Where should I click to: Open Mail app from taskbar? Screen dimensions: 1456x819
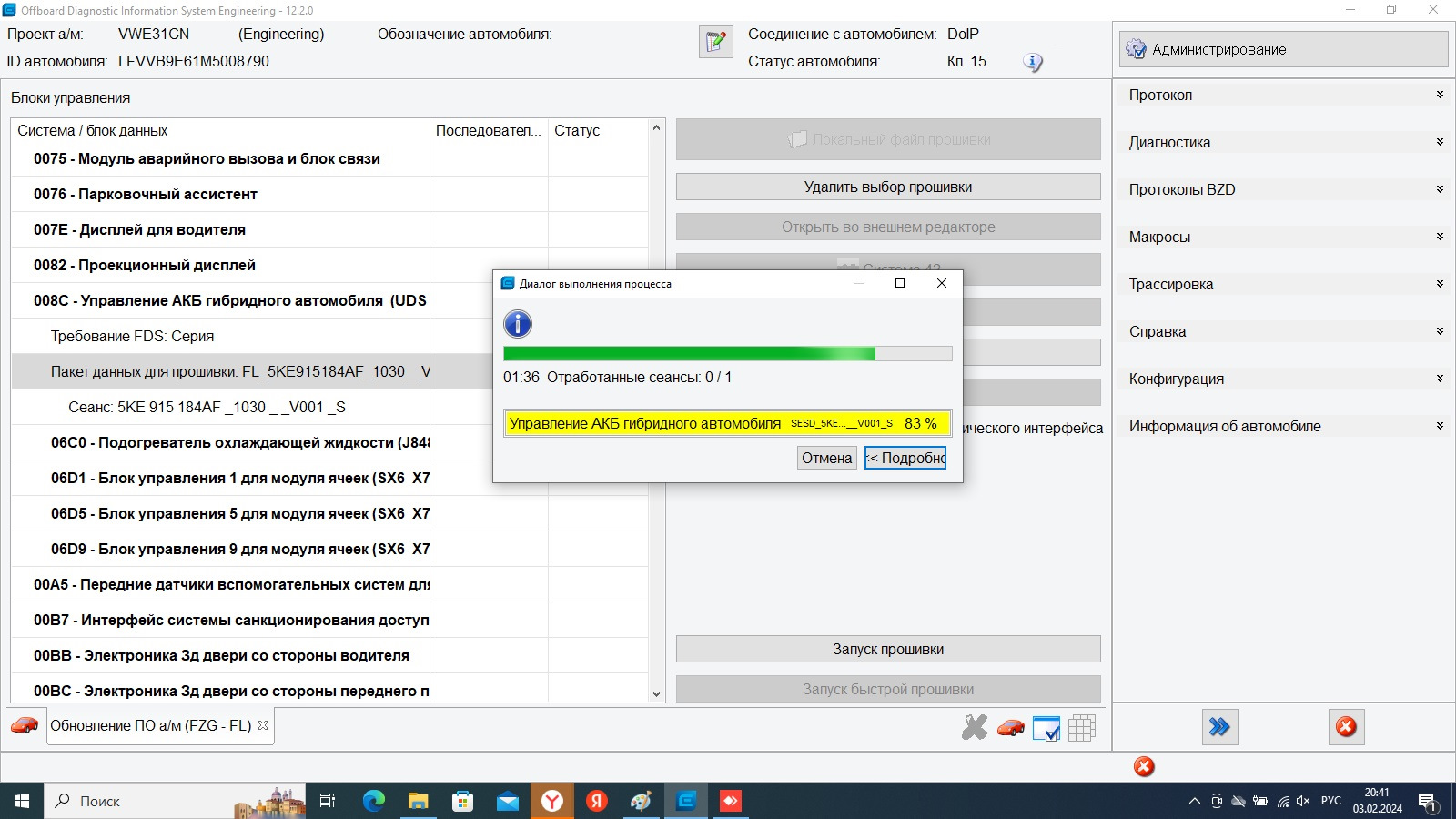(507, 801)
